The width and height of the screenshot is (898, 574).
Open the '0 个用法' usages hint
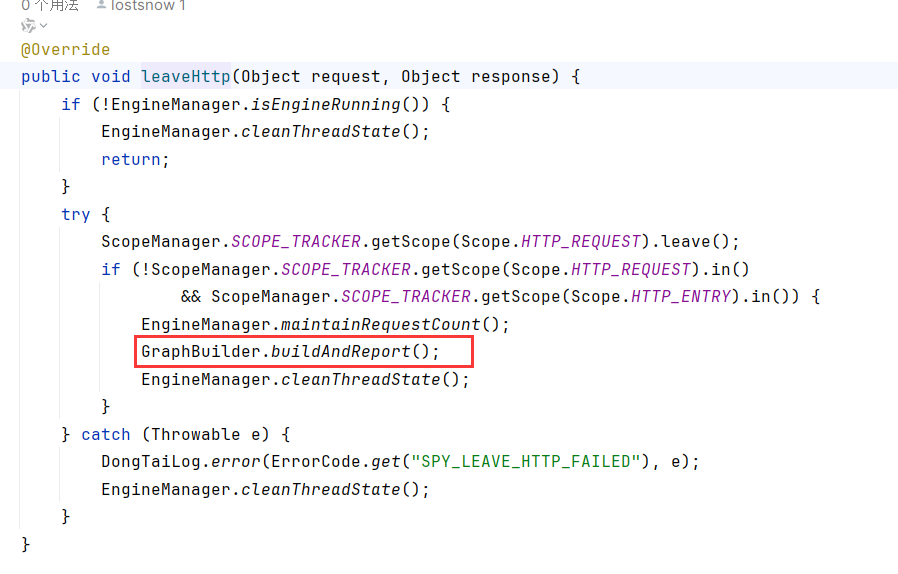[50, 6]
